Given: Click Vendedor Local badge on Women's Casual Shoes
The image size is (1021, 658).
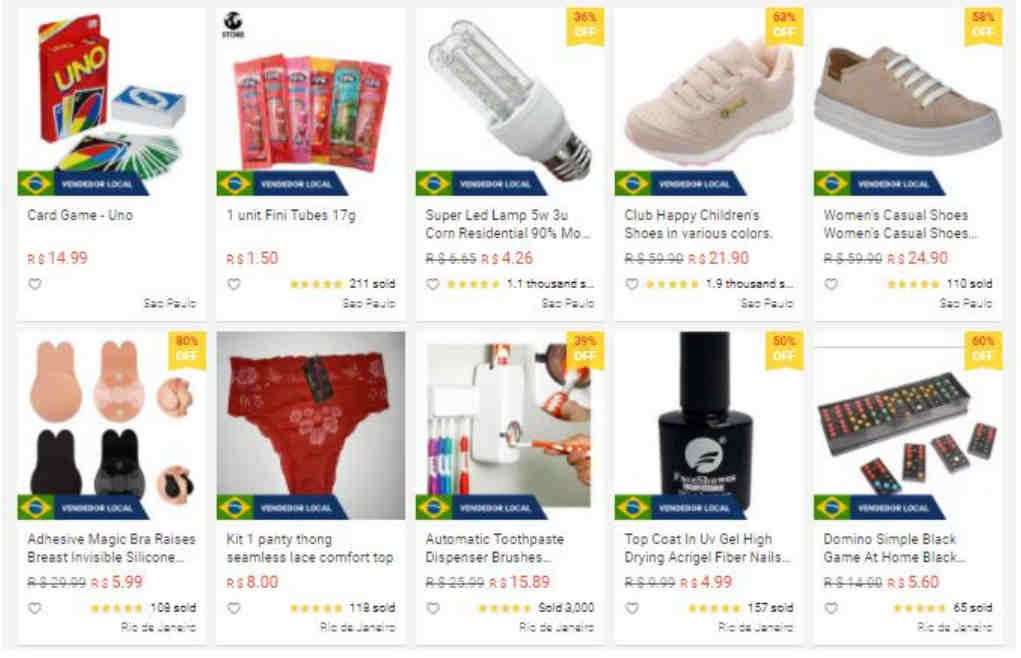Looking at the screenshot, I should (x=878, y=184).
